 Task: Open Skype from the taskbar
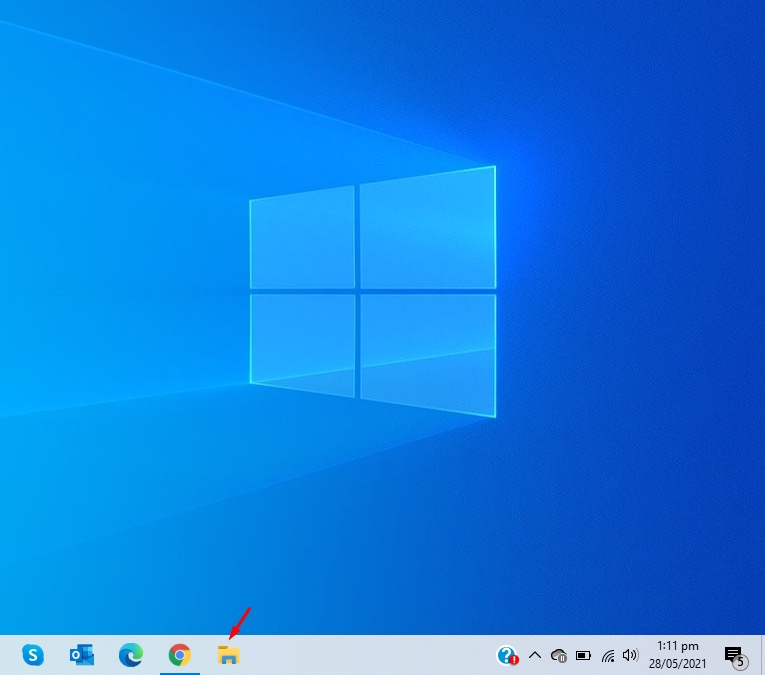pos(33,655)
